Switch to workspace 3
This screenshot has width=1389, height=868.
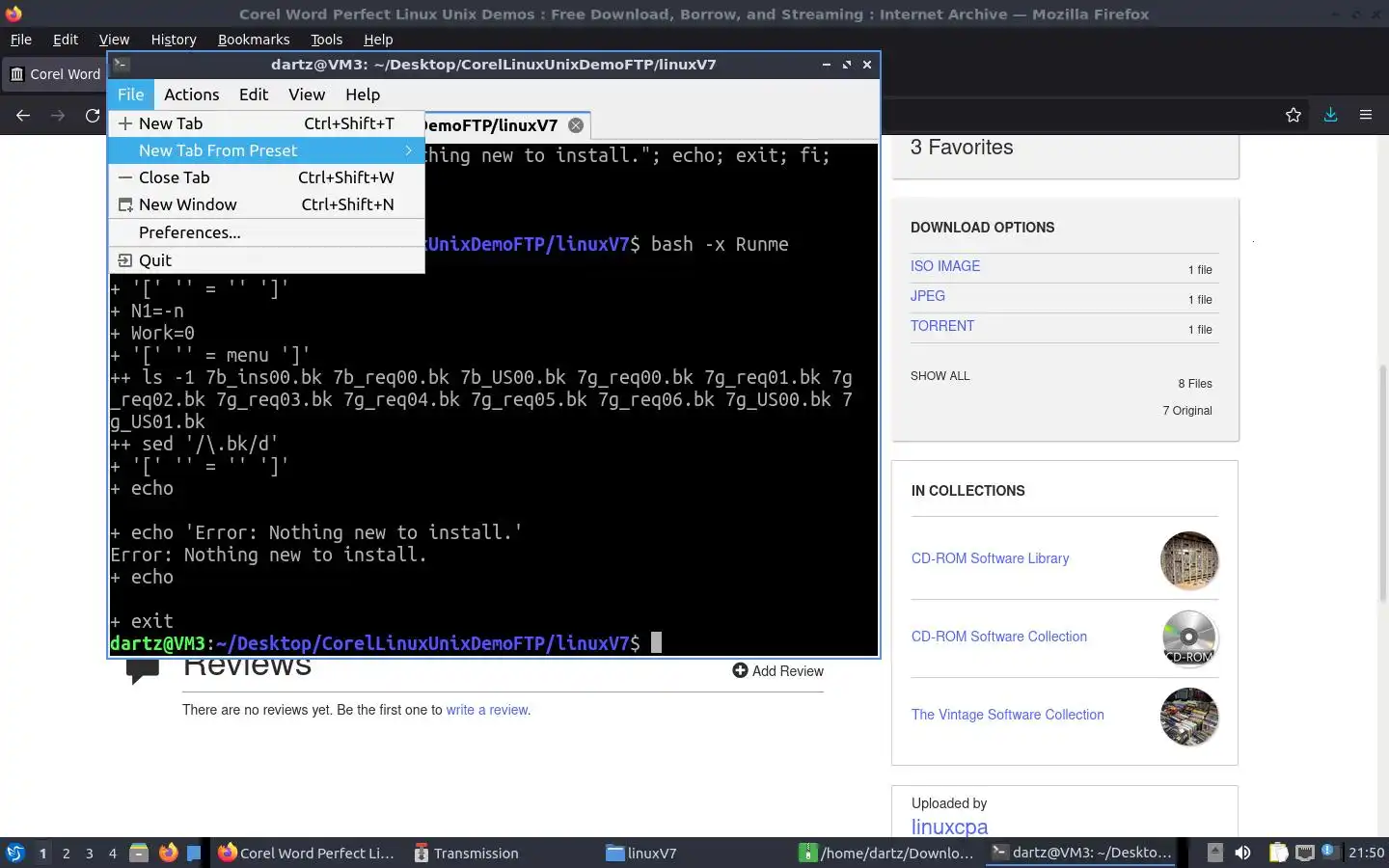coord(90,854)
